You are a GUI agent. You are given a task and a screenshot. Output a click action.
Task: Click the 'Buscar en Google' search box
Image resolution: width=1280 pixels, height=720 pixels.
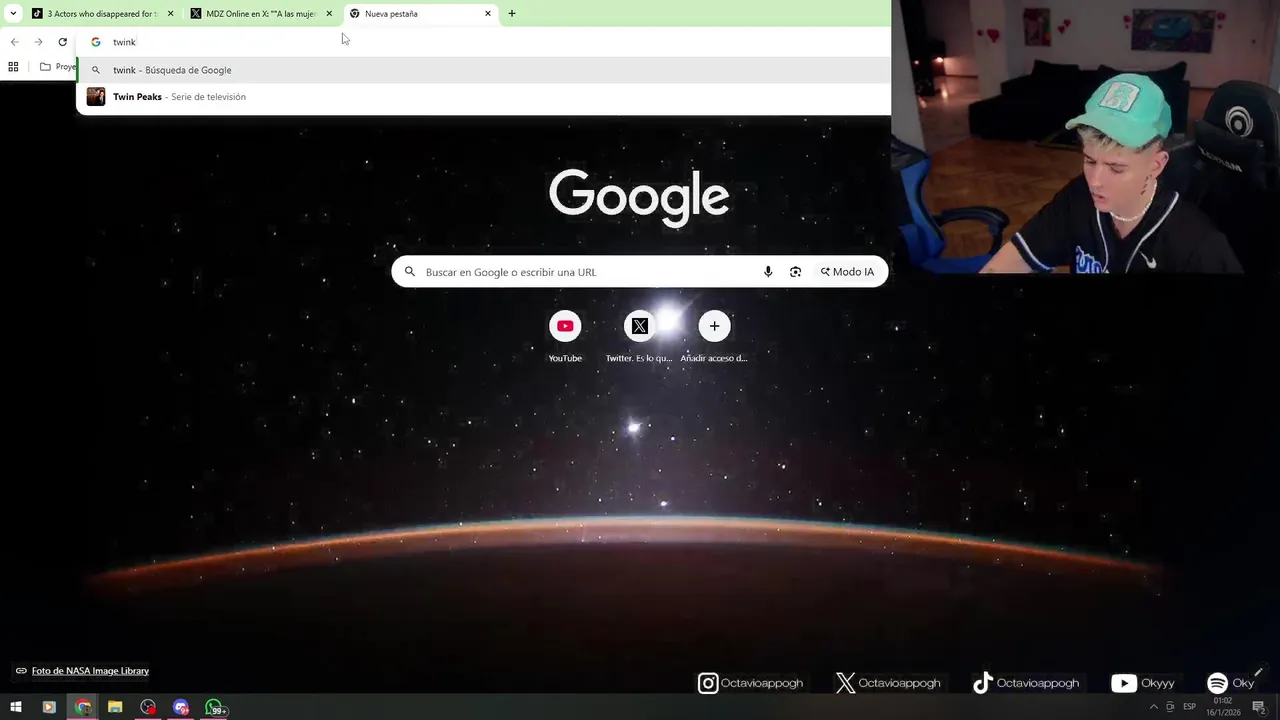click(639, 272)
